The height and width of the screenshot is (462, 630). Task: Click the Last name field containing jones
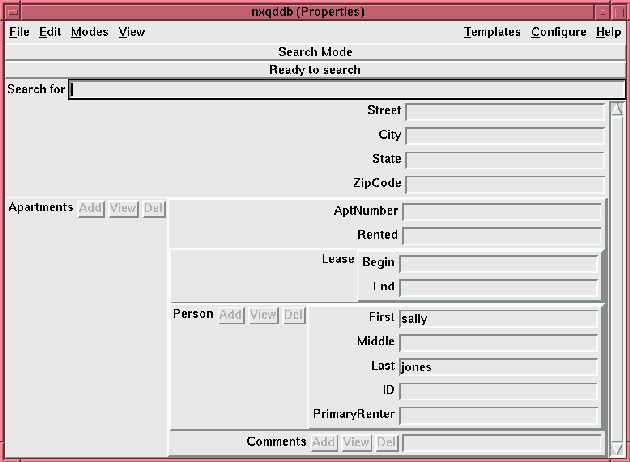(498, 367)
